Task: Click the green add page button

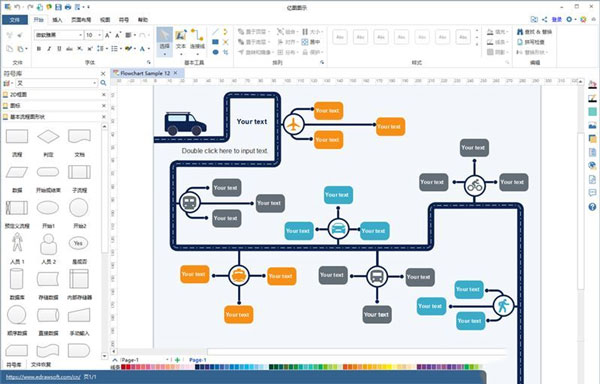Action: pos(177,360)
